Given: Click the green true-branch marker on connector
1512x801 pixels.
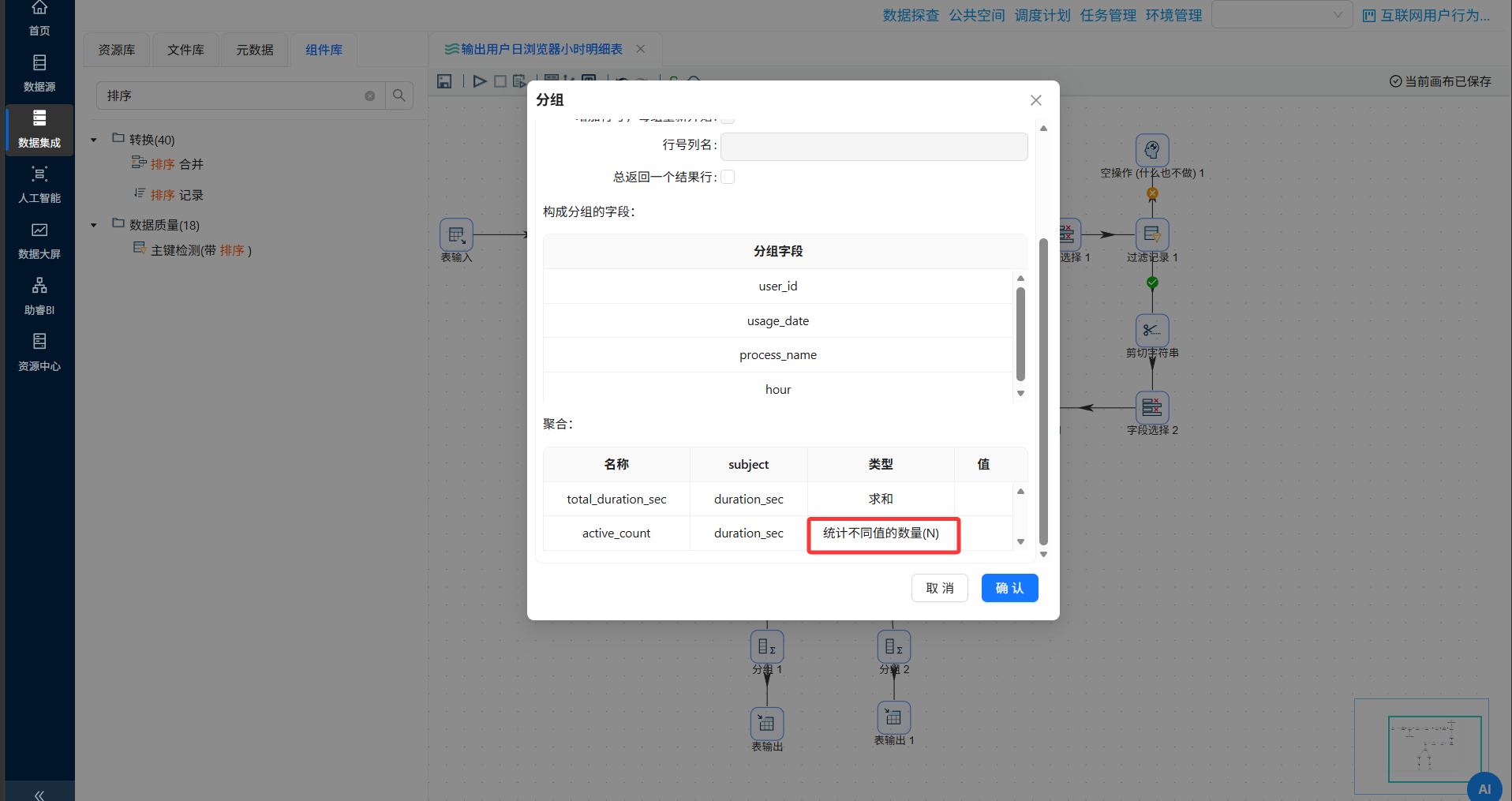Looking at the screenshot, I should (x=1152, y=283).
